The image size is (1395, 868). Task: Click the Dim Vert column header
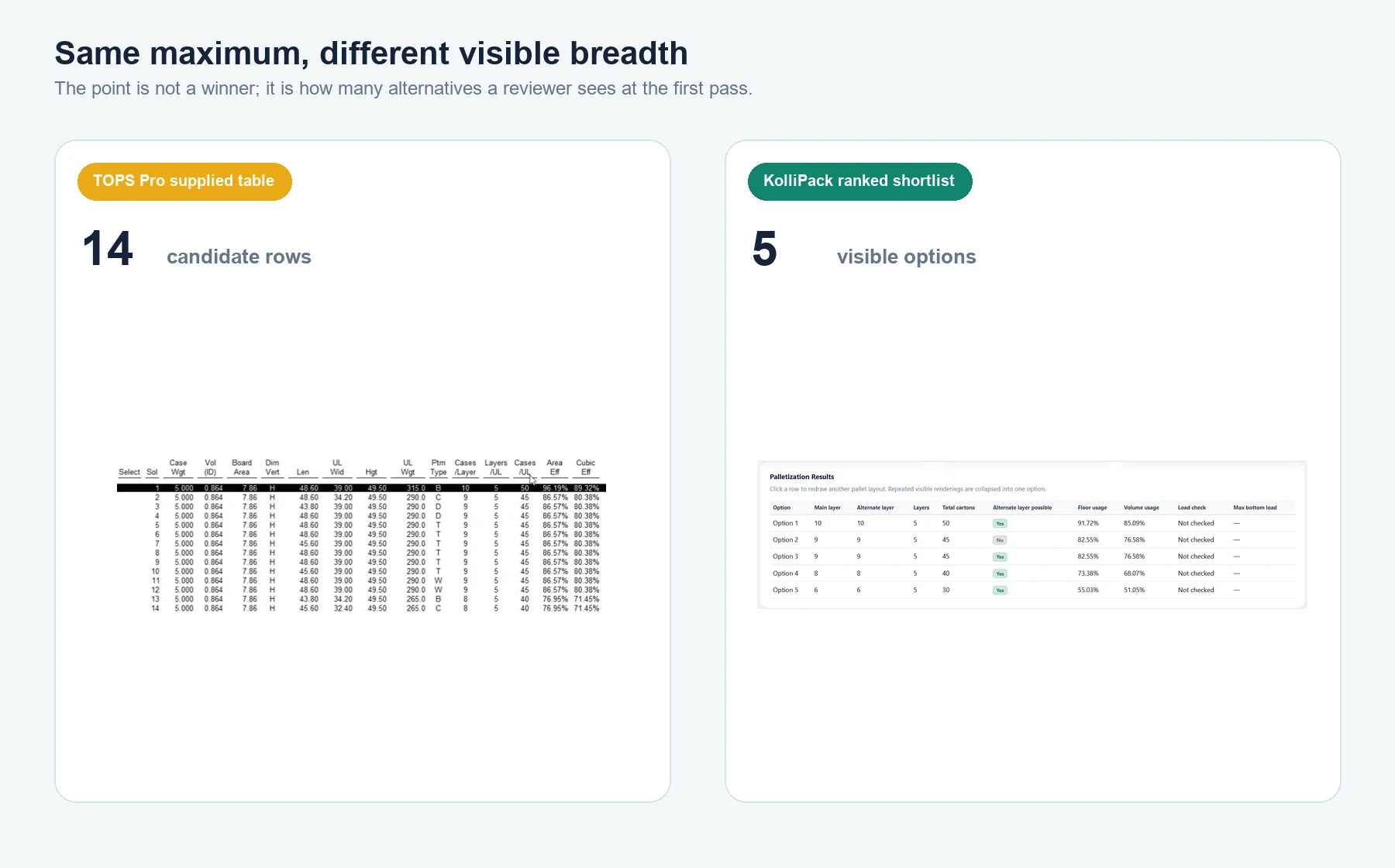(272, 467)
